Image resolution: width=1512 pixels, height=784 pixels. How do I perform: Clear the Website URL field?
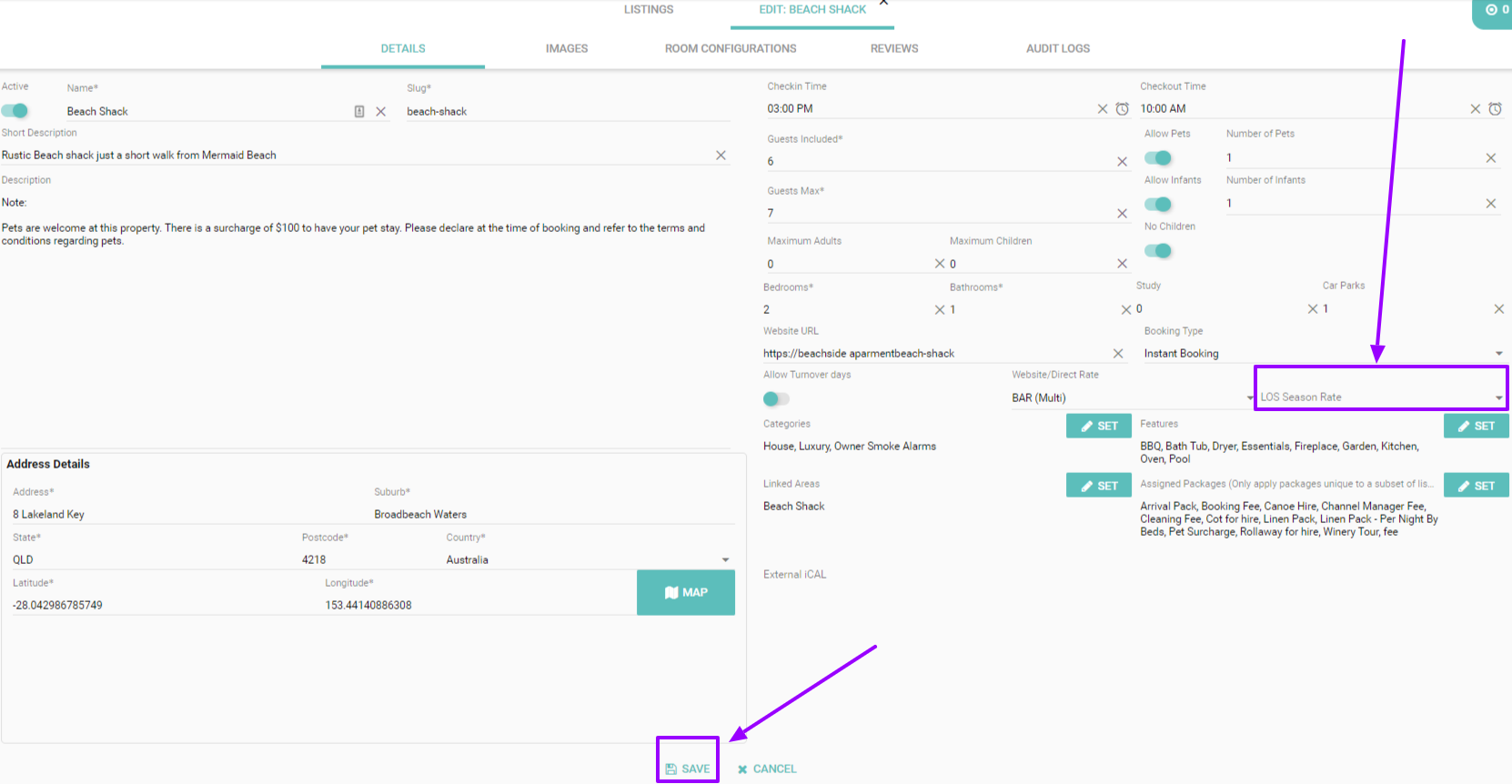tap(1118, 354)
